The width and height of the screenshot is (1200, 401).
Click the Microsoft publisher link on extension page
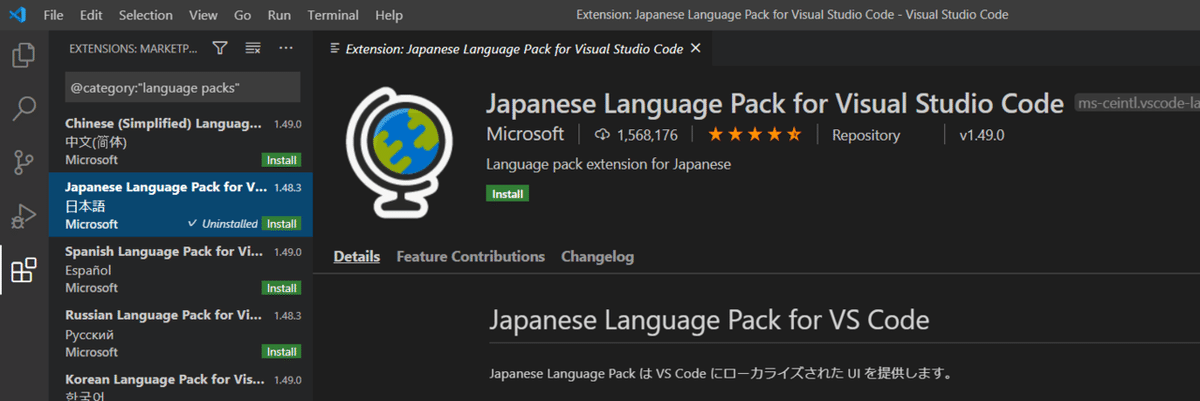(525, 135)
